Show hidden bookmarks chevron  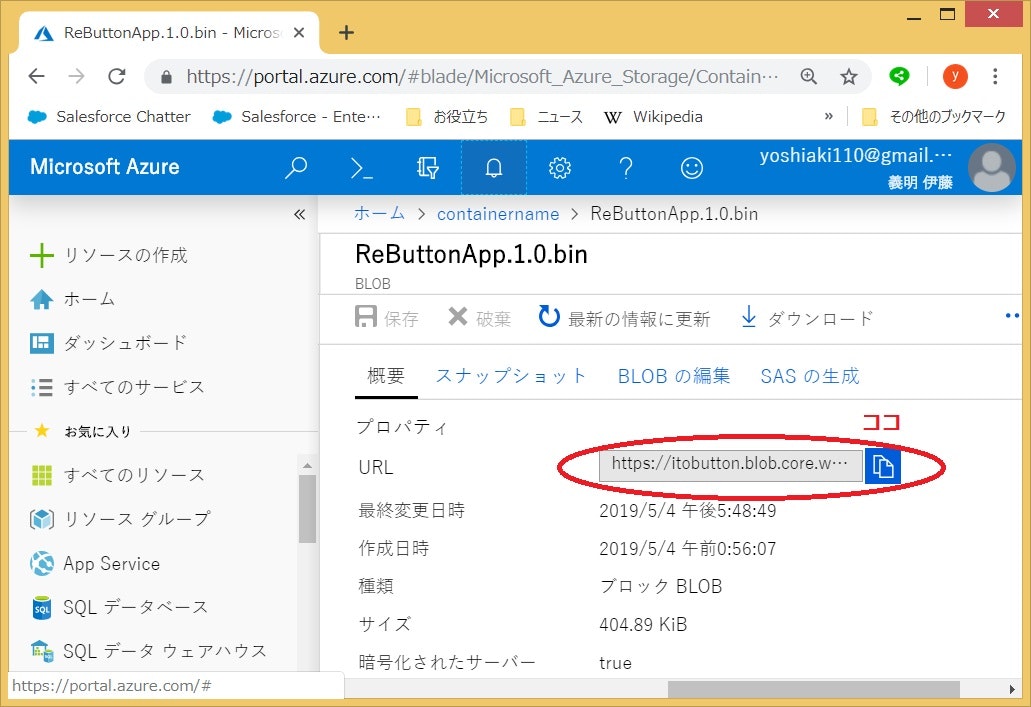pyautogui.click(x=828, y=116)
